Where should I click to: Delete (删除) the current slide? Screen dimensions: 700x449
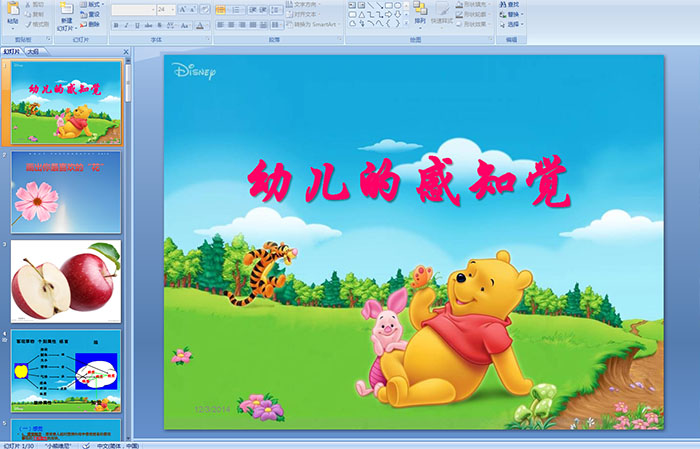(90, 24)
